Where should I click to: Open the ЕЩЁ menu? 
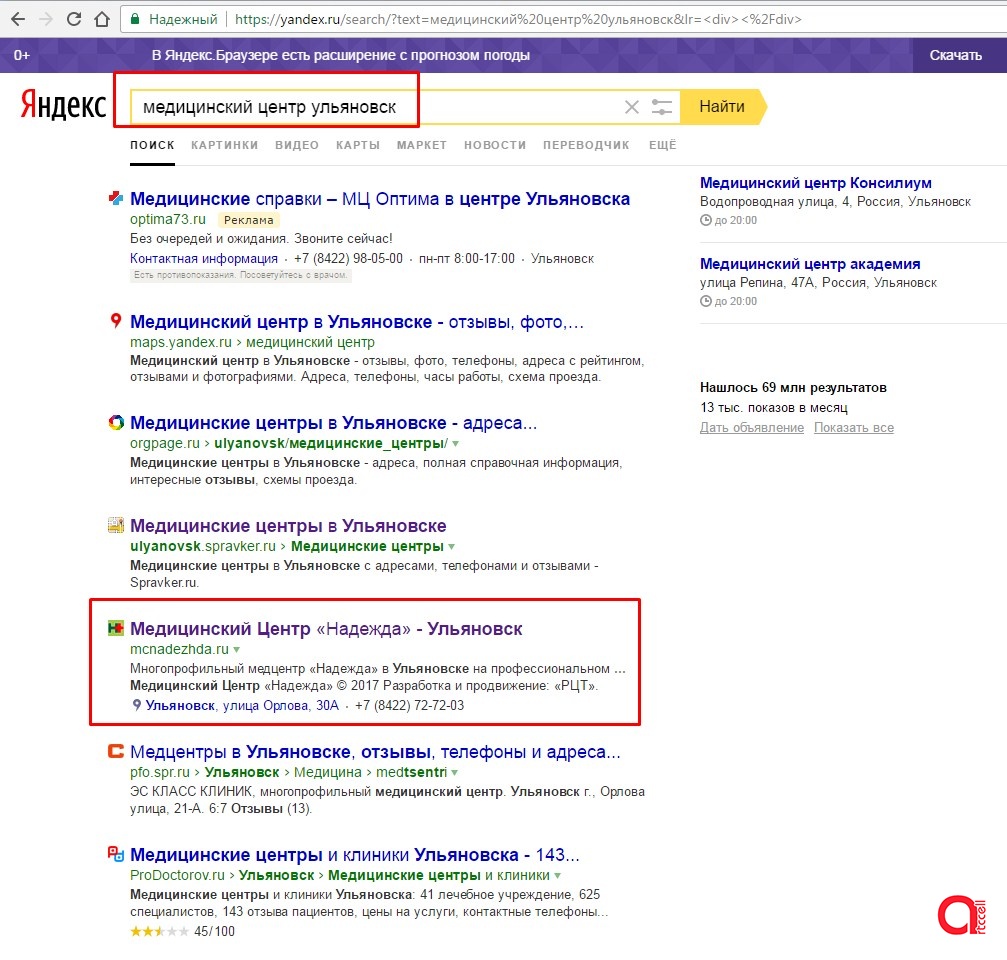pyautogui.click(x=663, y=145)
